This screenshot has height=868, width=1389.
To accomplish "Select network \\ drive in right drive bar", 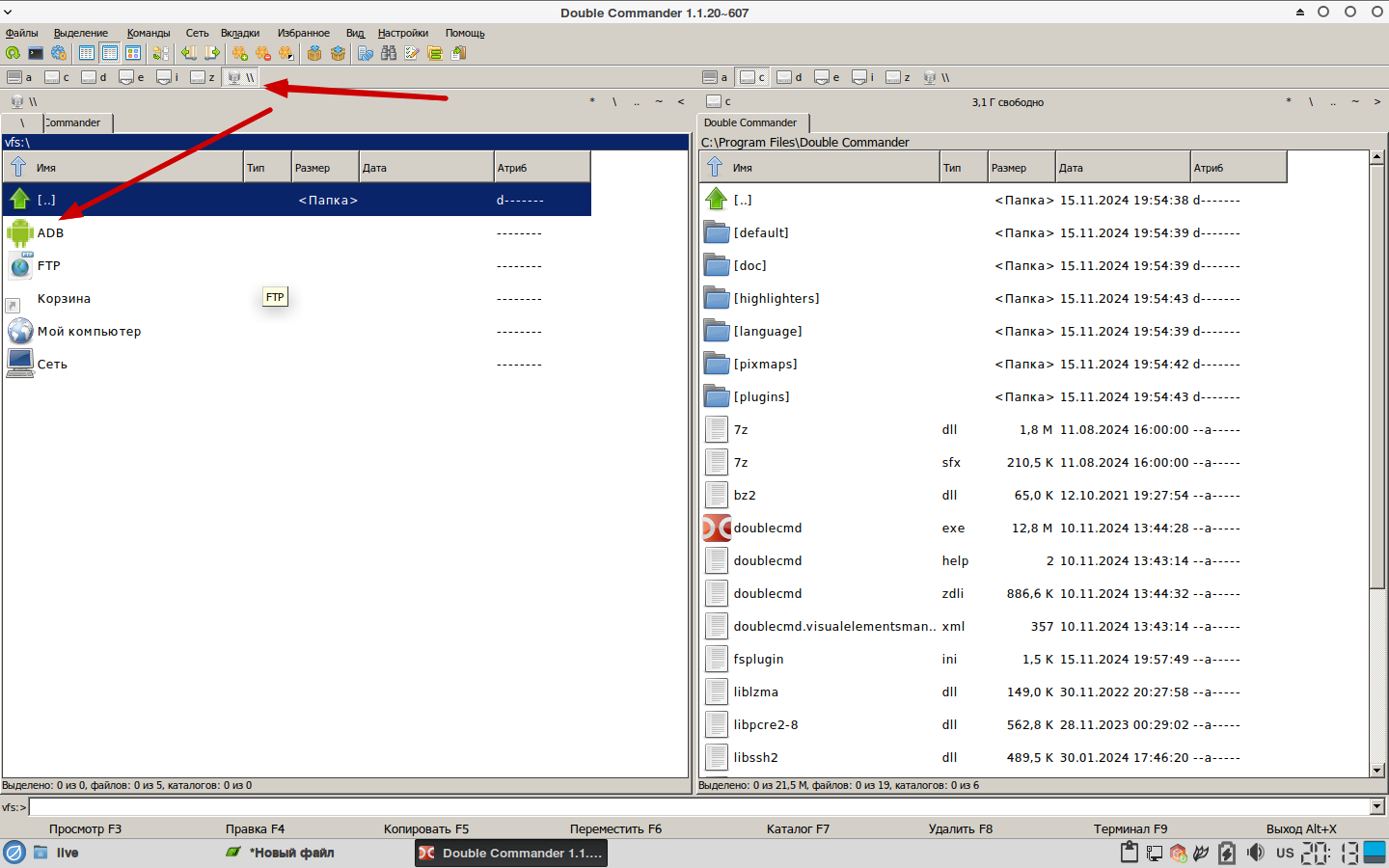I will point(937,77).
